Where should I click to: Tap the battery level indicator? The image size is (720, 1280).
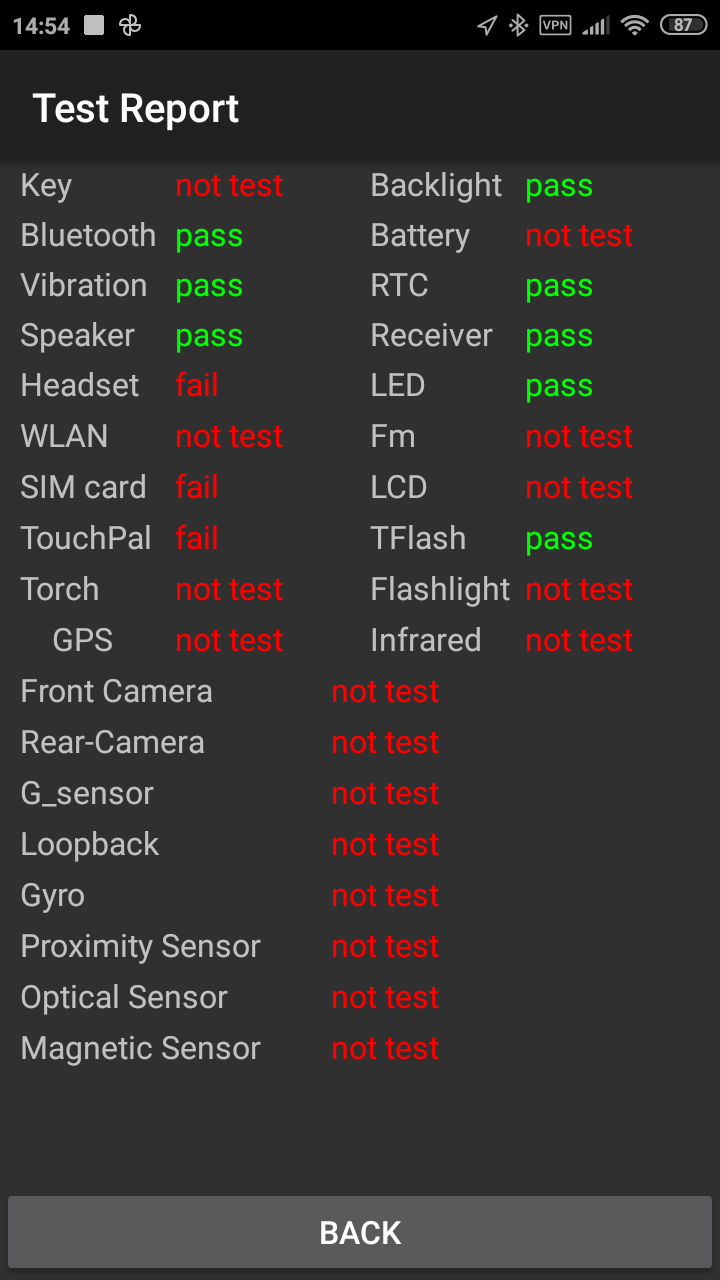point(683,26)
